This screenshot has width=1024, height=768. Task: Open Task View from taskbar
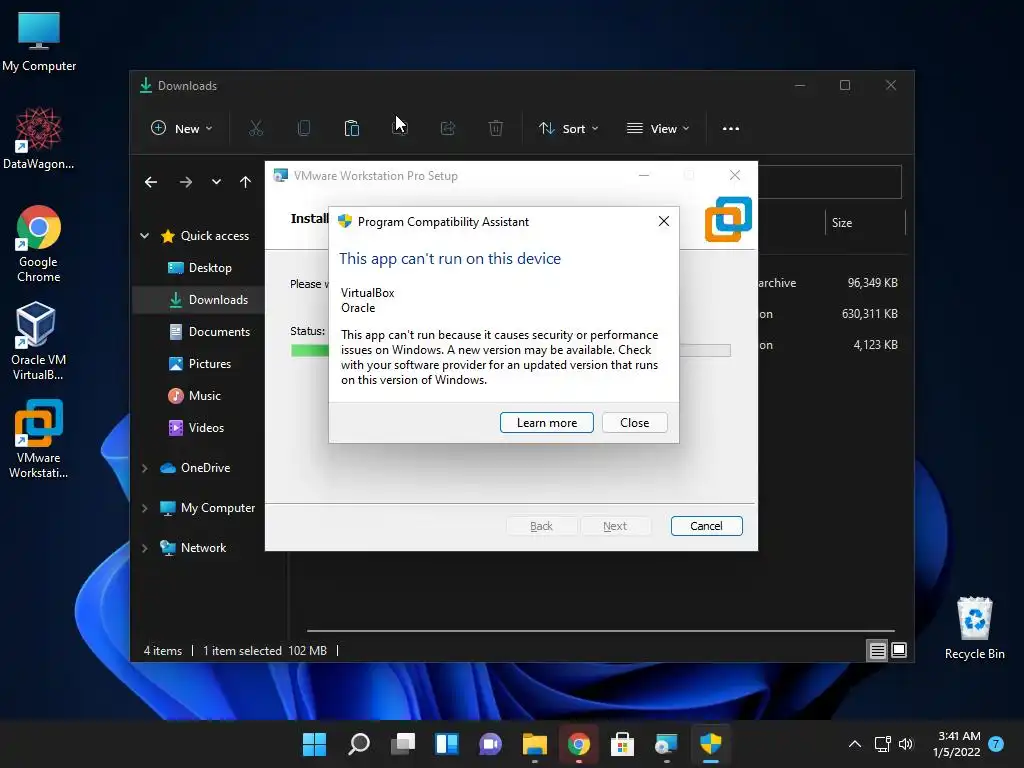(403, 744)
